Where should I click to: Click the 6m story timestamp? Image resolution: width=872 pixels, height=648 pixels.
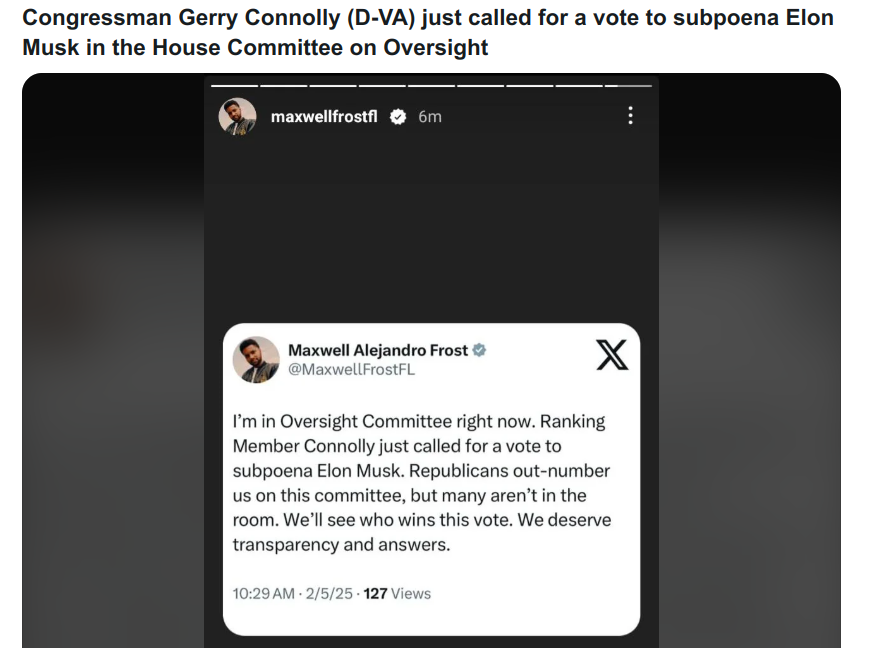[x=430, y=117]
